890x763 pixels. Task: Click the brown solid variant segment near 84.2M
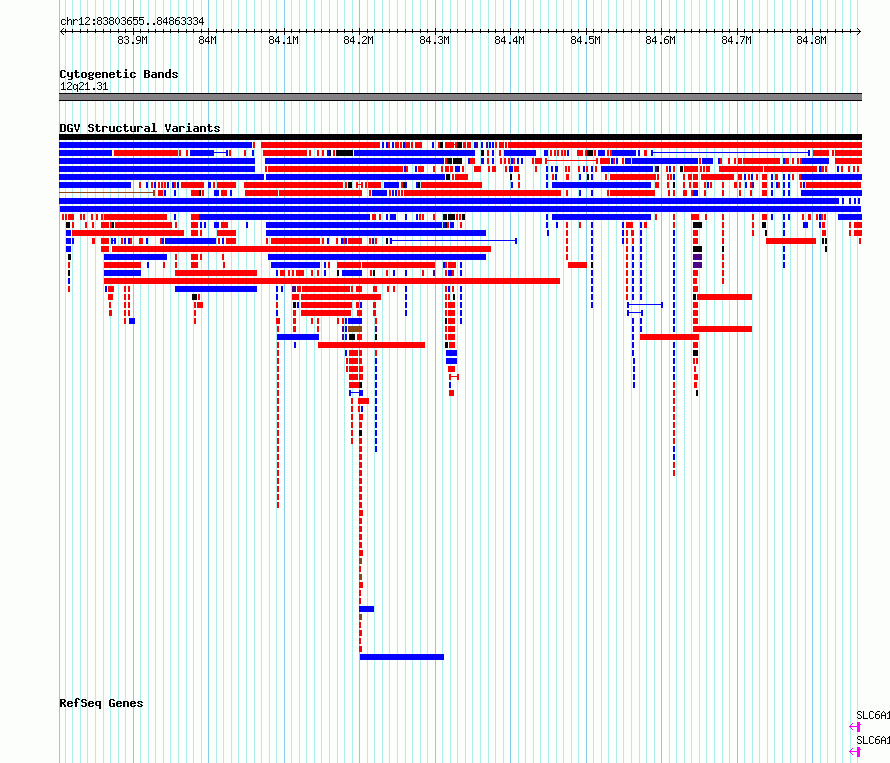click(x=355, y=329)
